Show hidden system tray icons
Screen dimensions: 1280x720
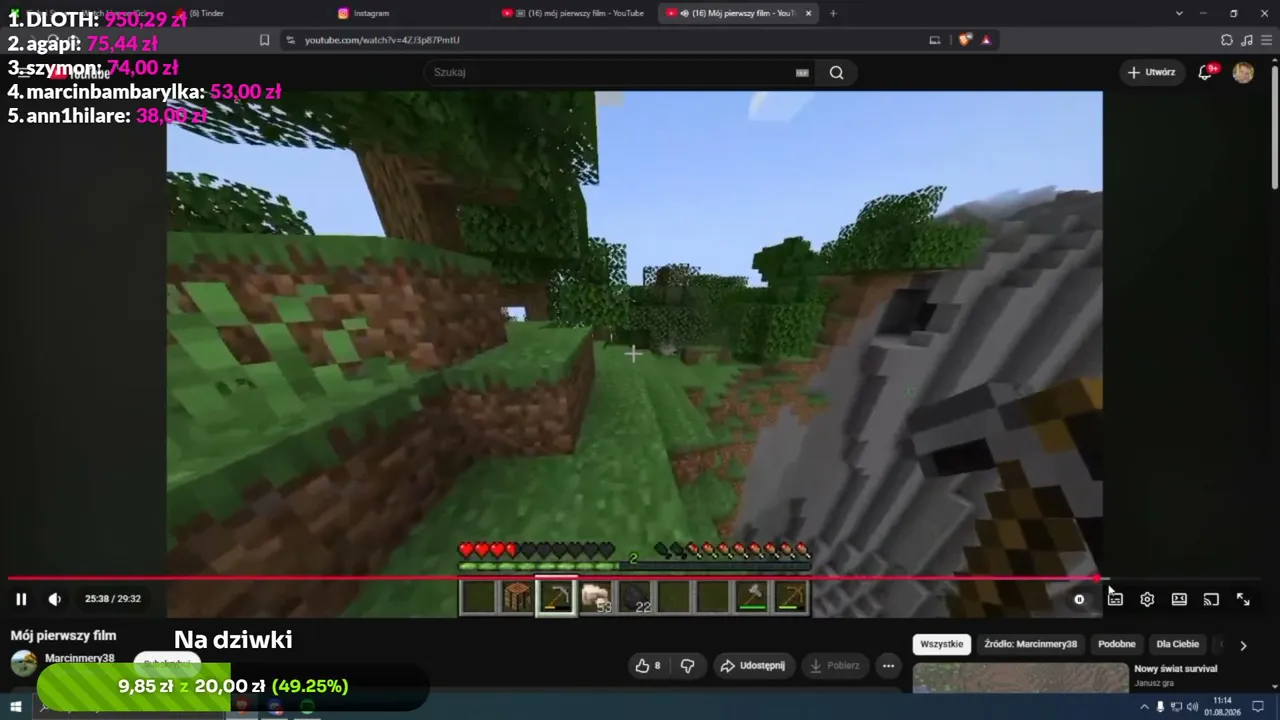point(1145,707)
